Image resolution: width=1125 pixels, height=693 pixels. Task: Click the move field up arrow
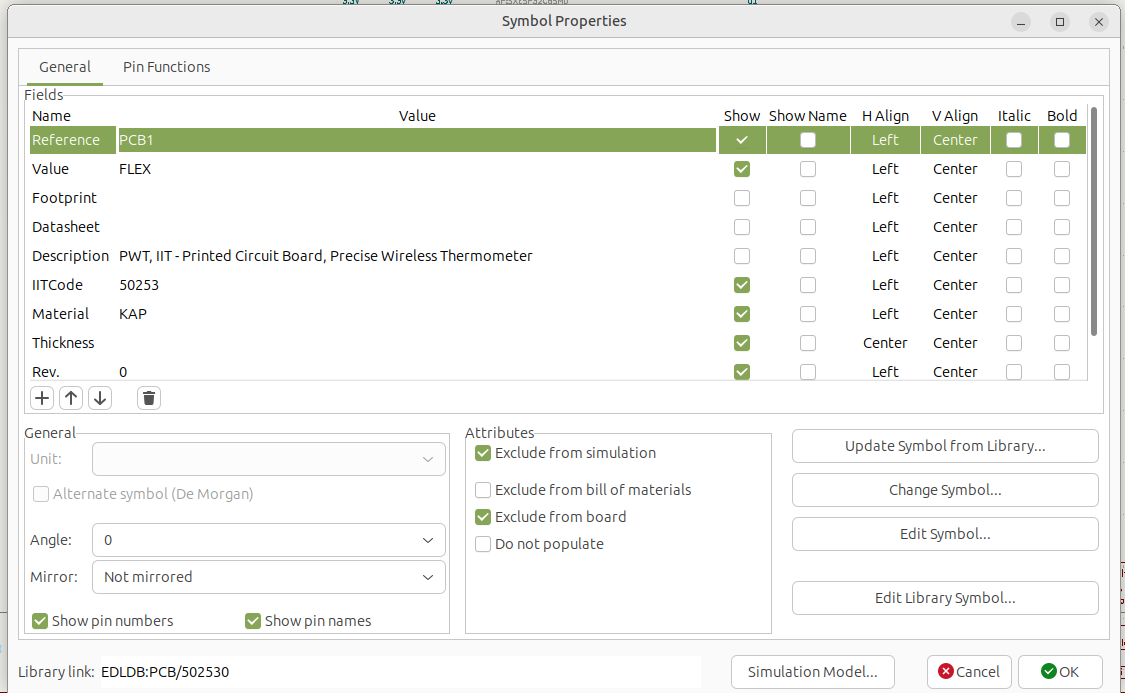pos(71,398)
